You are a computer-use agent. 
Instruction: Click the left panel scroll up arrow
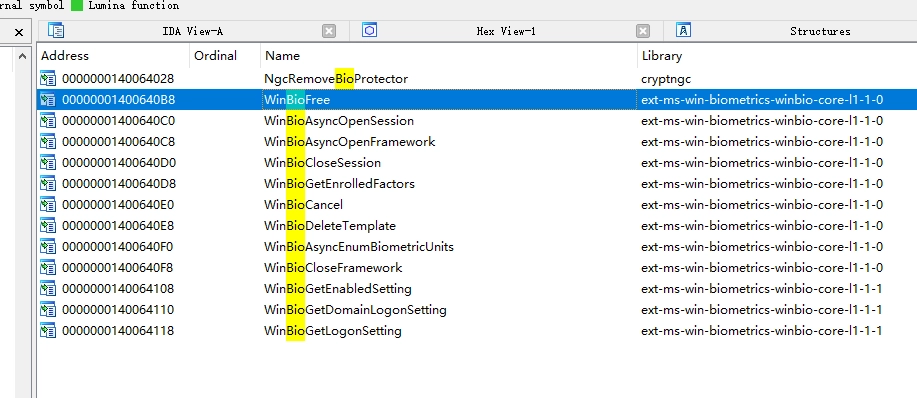click(x=22, y=57)
